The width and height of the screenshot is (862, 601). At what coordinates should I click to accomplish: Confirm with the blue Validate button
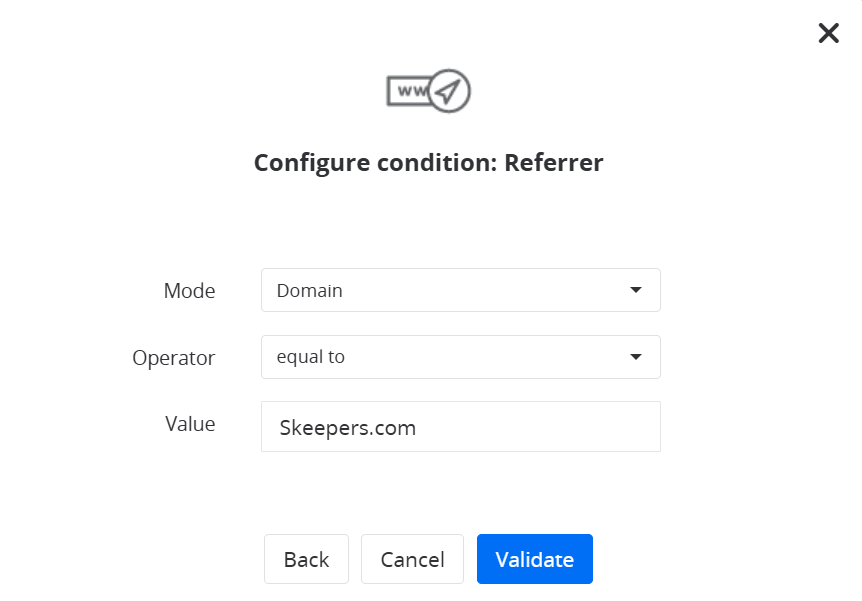(535, 559)
